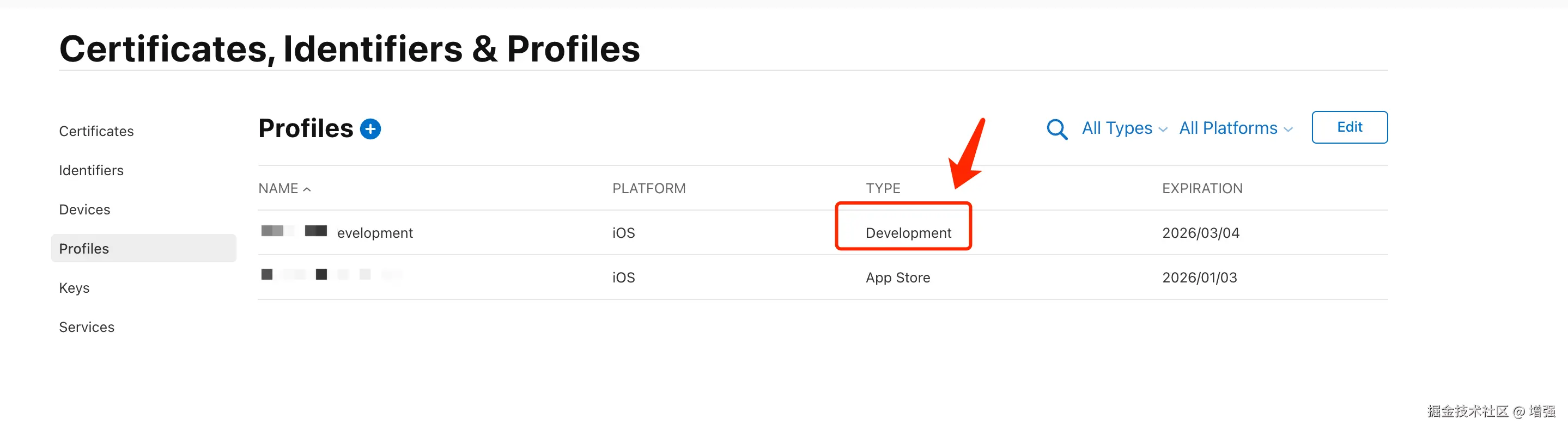
Task: Click the TYPE column header
Action: (x=883, y=188)
